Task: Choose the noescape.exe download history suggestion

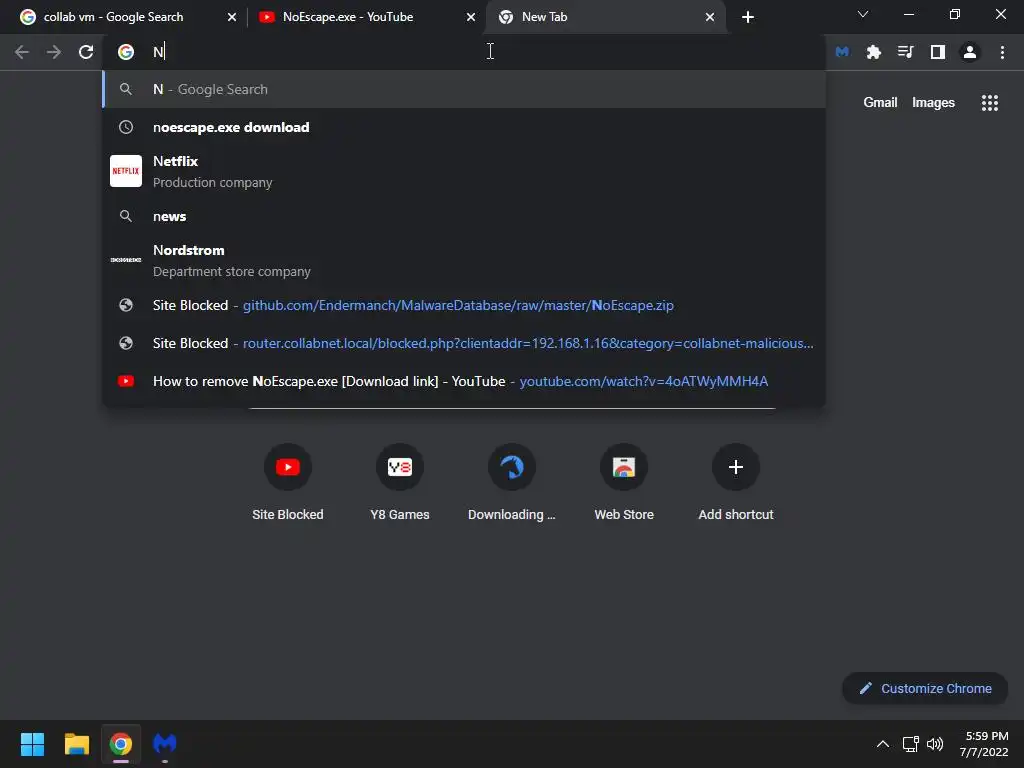Action: click(464, 127)
